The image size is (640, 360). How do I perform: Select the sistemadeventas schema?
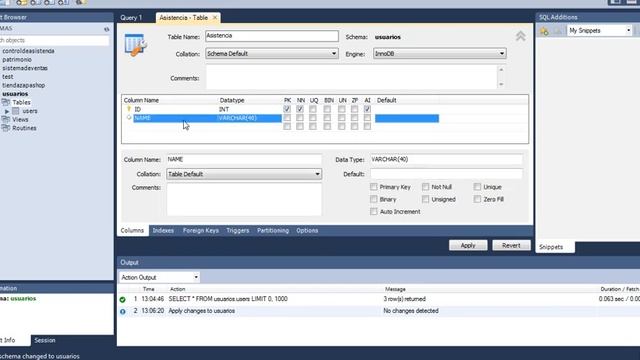(x=25, y=68)
